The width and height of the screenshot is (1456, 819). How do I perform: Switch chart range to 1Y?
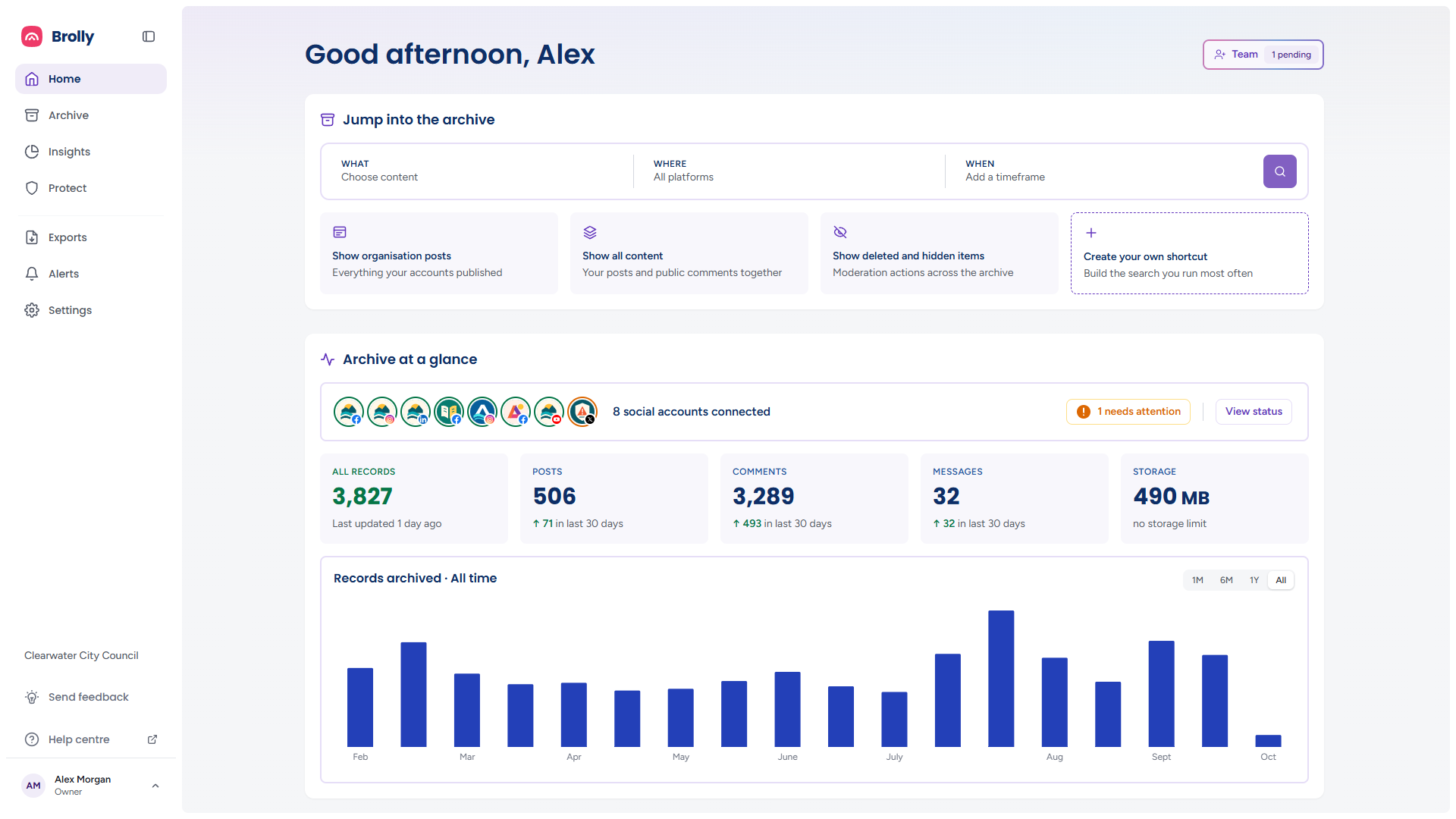pos(1254,580)
